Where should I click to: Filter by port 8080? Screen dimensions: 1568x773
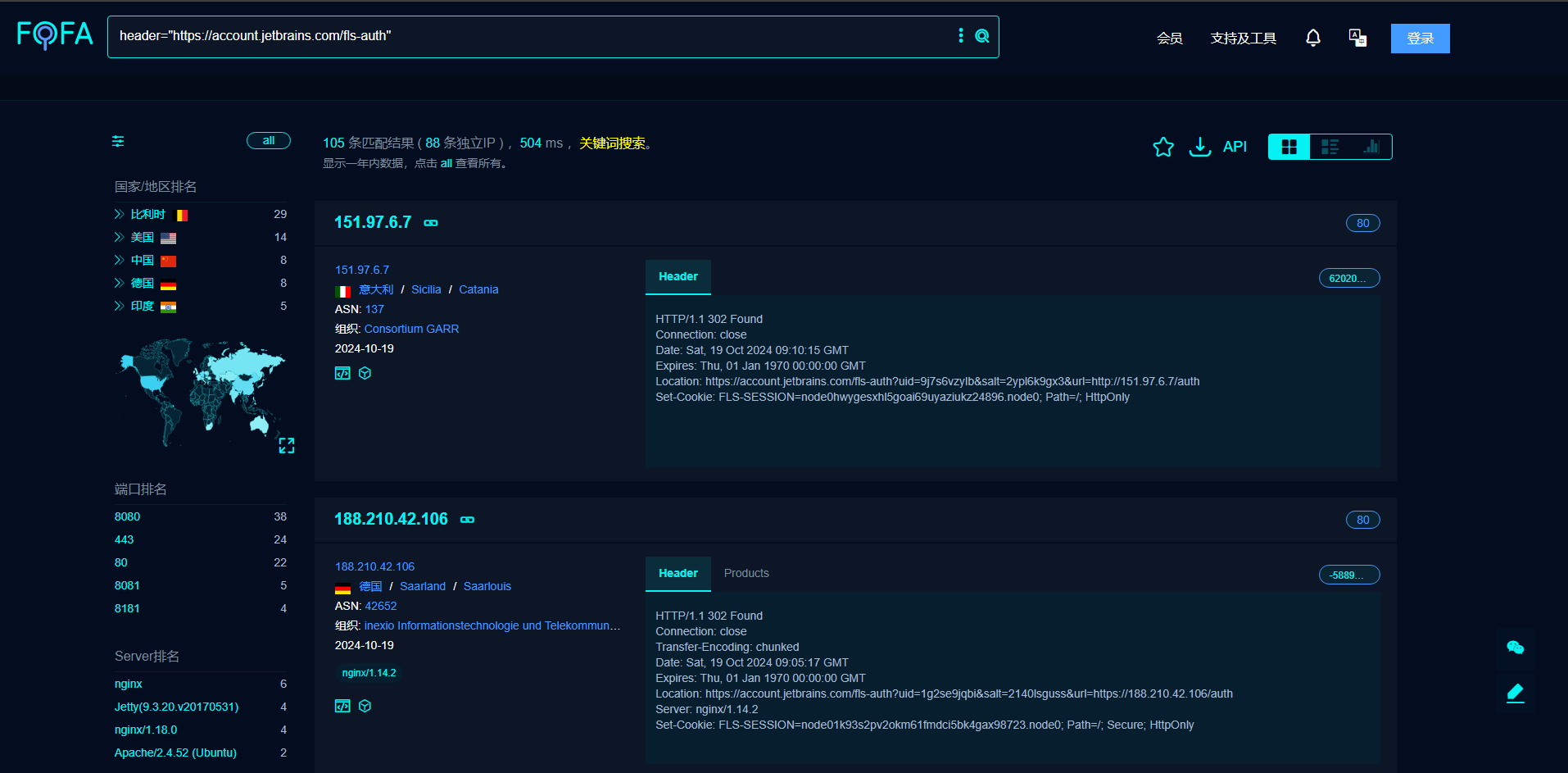127,516
